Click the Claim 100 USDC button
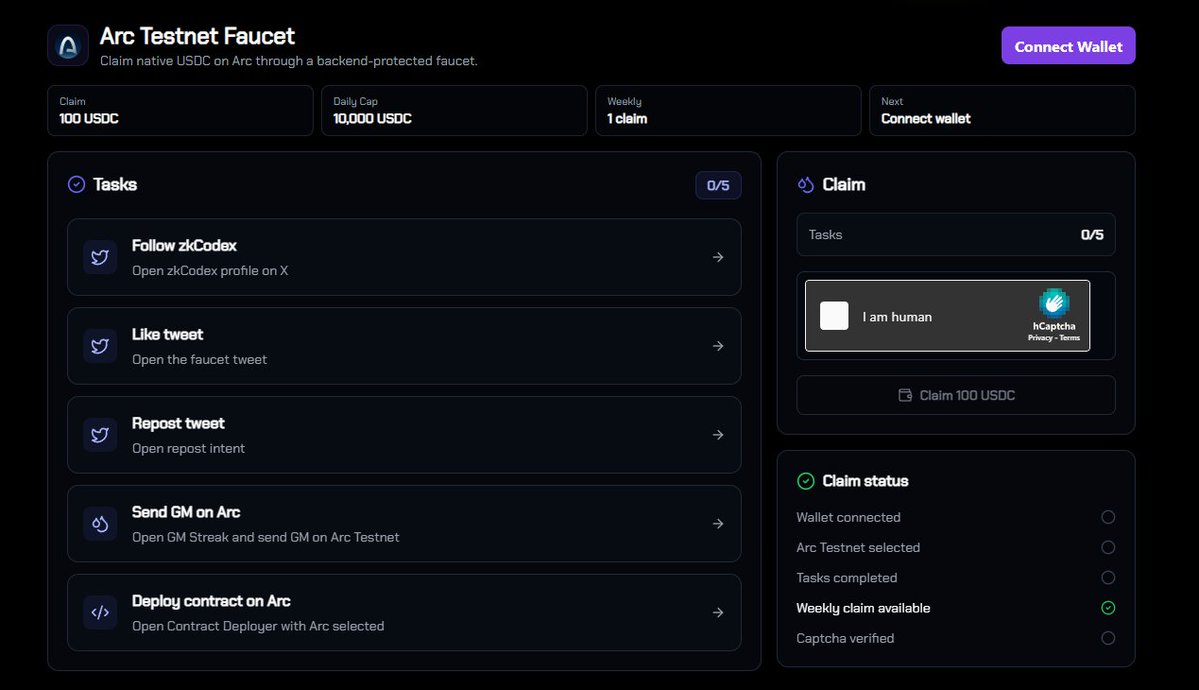The image size is (1199, 690). click(x=956, y=395)
